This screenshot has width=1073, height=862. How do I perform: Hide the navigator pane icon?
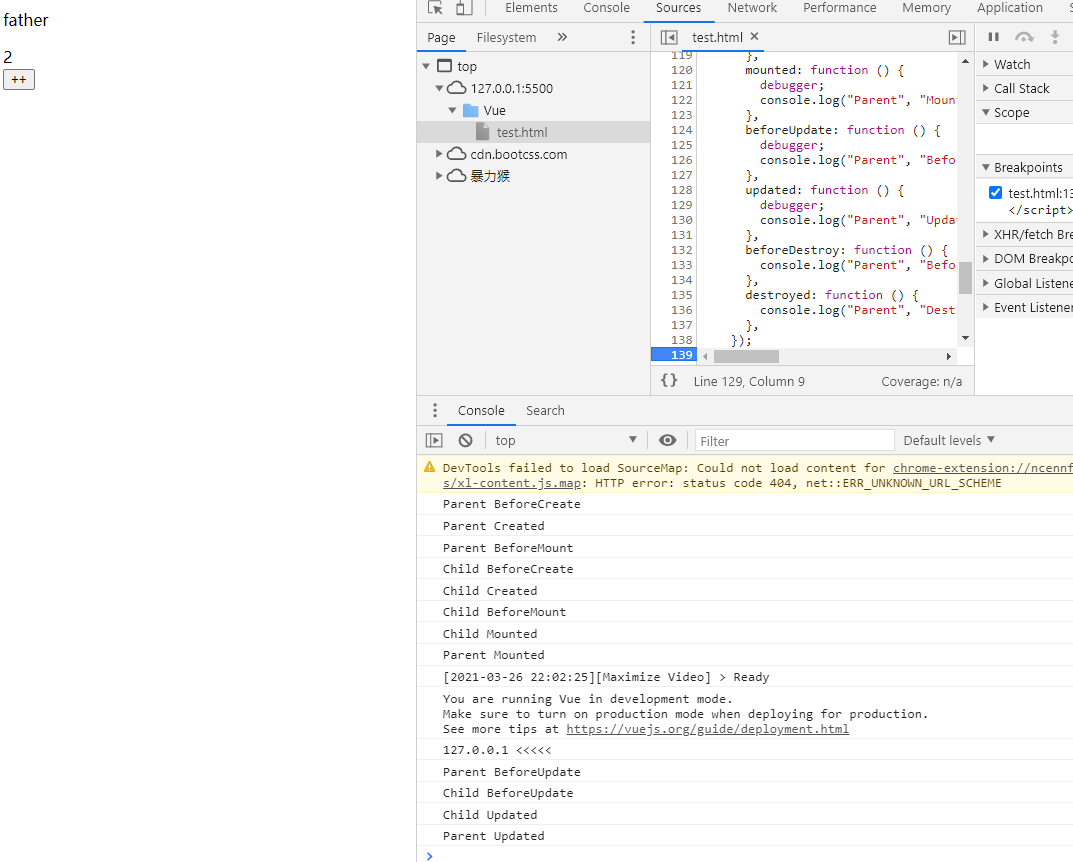click(669, 38)
